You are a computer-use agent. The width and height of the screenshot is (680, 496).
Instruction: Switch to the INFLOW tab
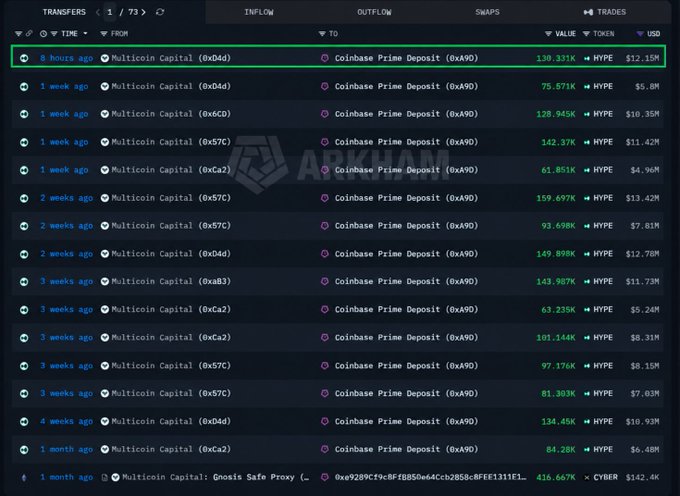point(259,12)
